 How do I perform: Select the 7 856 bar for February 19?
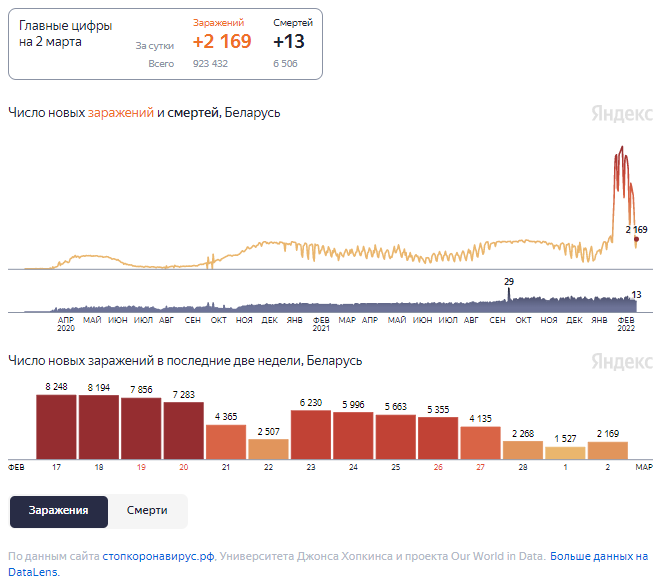[141, 428]
